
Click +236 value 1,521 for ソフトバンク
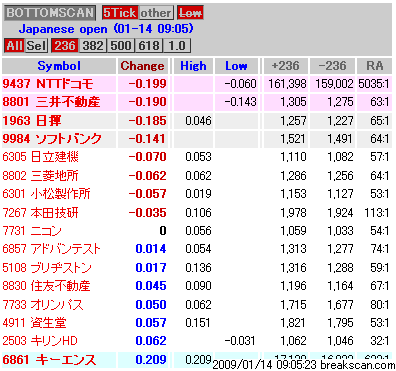[x=293, y=138]
